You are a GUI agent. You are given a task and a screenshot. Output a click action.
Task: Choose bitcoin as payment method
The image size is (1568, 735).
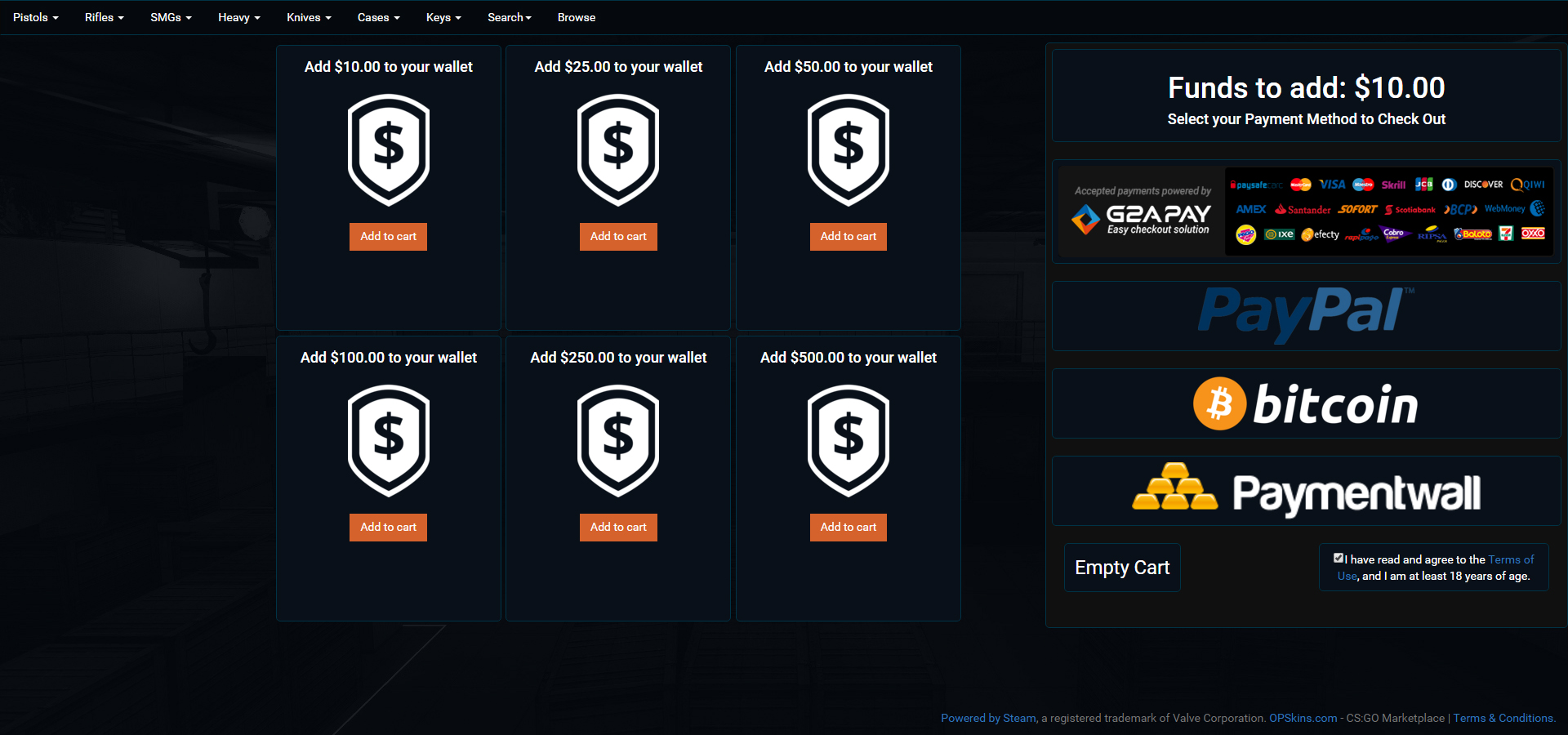(1305, 403)
